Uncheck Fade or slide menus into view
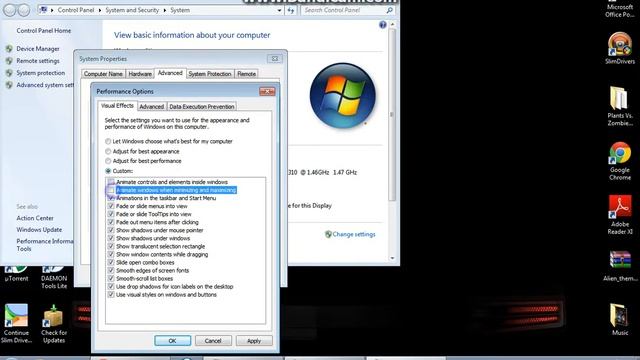This screenshot has height=360, width=640. click(x=111, y=206)
